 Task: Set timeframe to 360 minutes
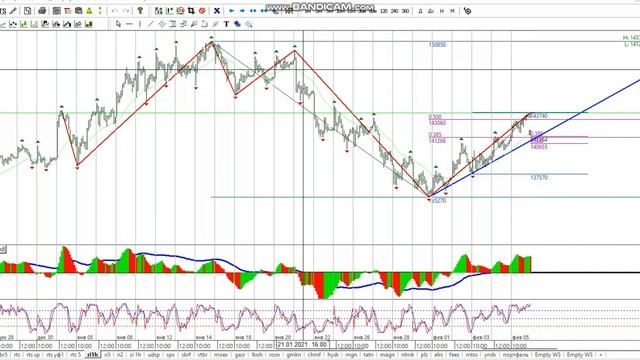click(405, 11)
